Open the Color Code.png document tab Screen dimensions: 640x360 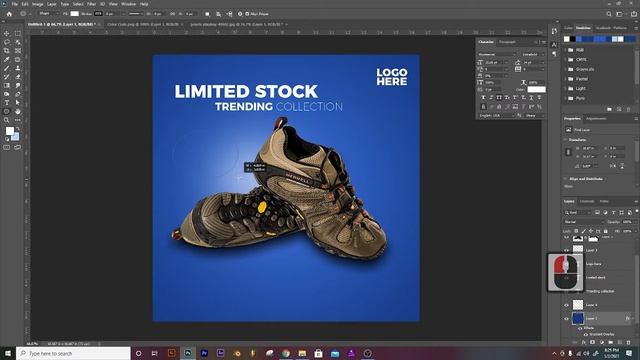(143, 24)
